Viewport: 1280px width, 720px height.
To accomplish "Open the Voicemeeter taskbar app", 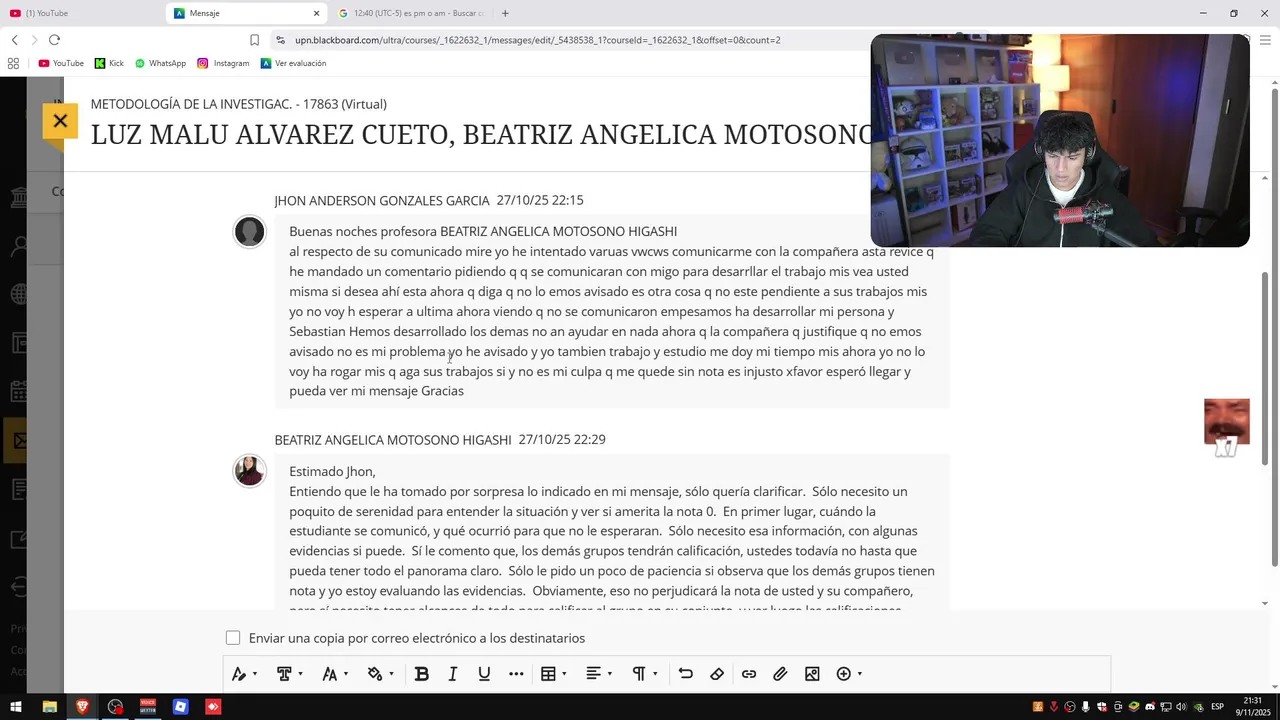I will point(148,707).
